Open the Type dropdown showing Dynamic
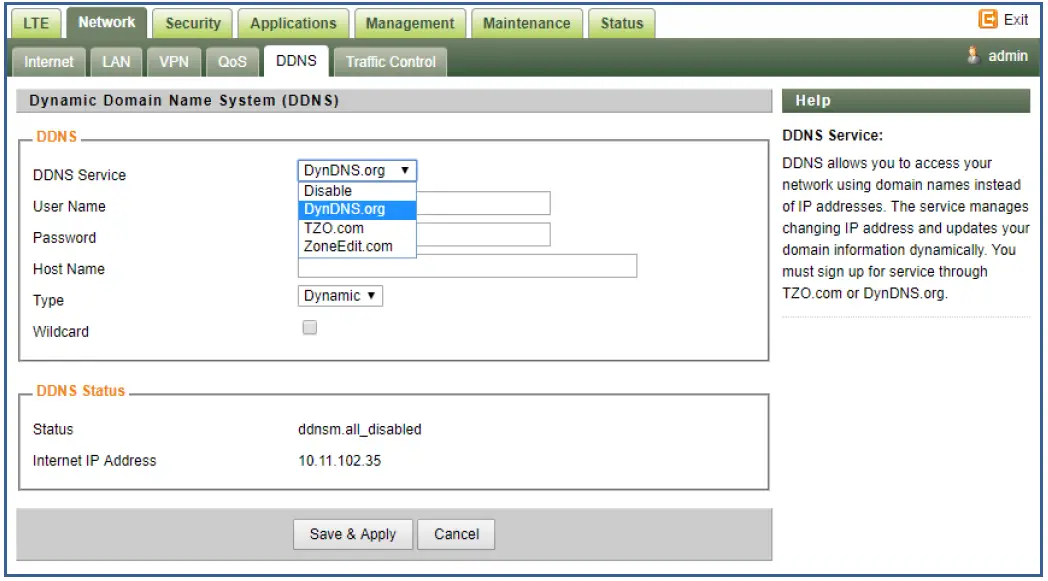Viewport: 1048px width, 581px height. (x=340, y=296)
